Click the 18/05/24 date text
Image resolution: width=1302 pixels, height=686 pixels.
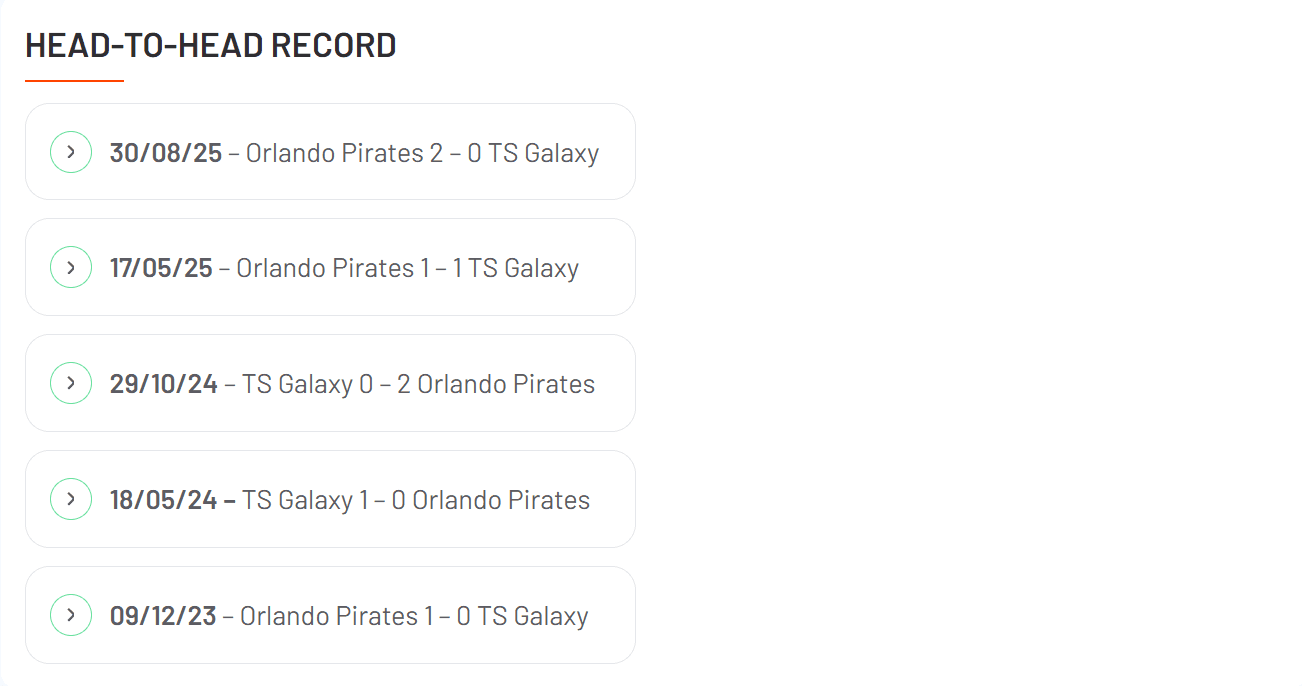pyautogui.click(x=164, y=500)
